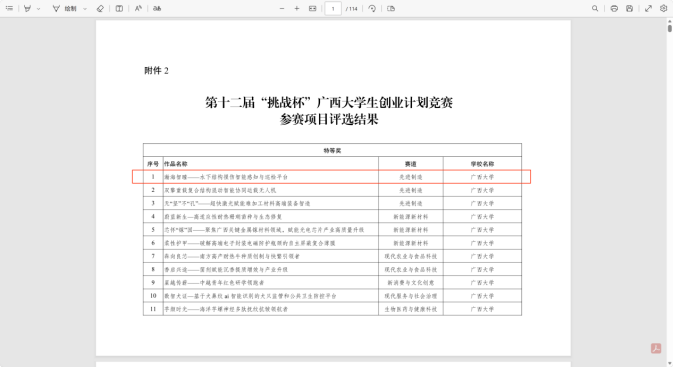This screenshot has height=367, width=673.
Task: Click the project name in row 2
Action: (220, 190)
